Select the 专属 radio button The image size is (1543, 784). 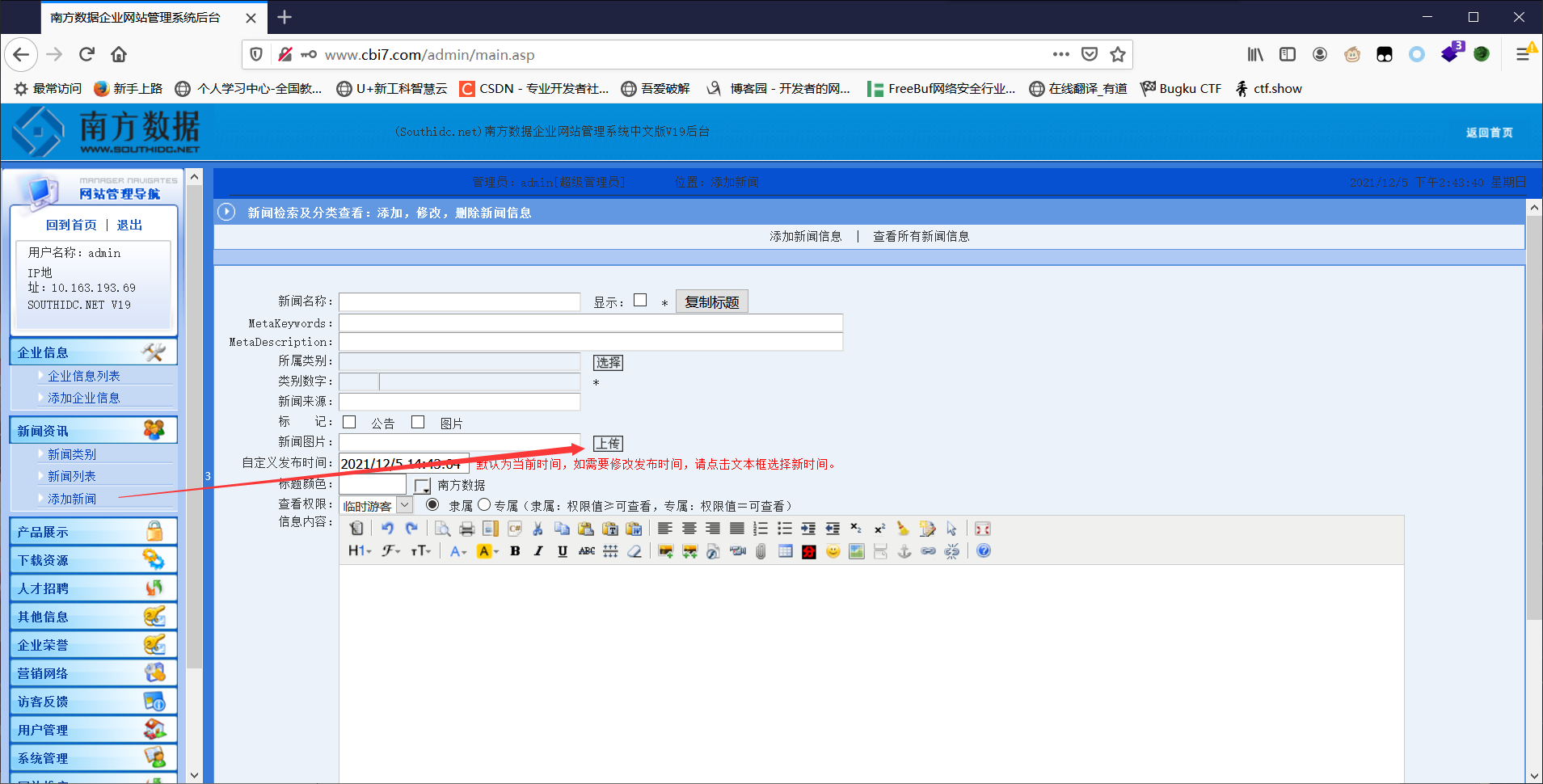click(484, 504)
